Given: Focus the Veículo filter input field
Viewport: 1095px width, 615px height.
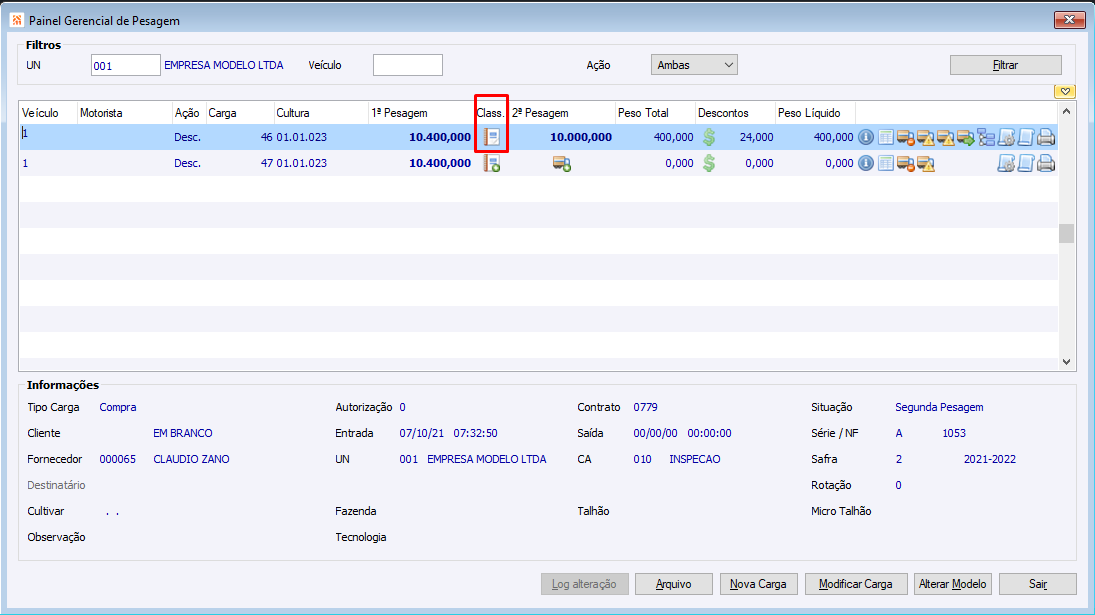Looking at the screenshot, I should tap(408, 65).
